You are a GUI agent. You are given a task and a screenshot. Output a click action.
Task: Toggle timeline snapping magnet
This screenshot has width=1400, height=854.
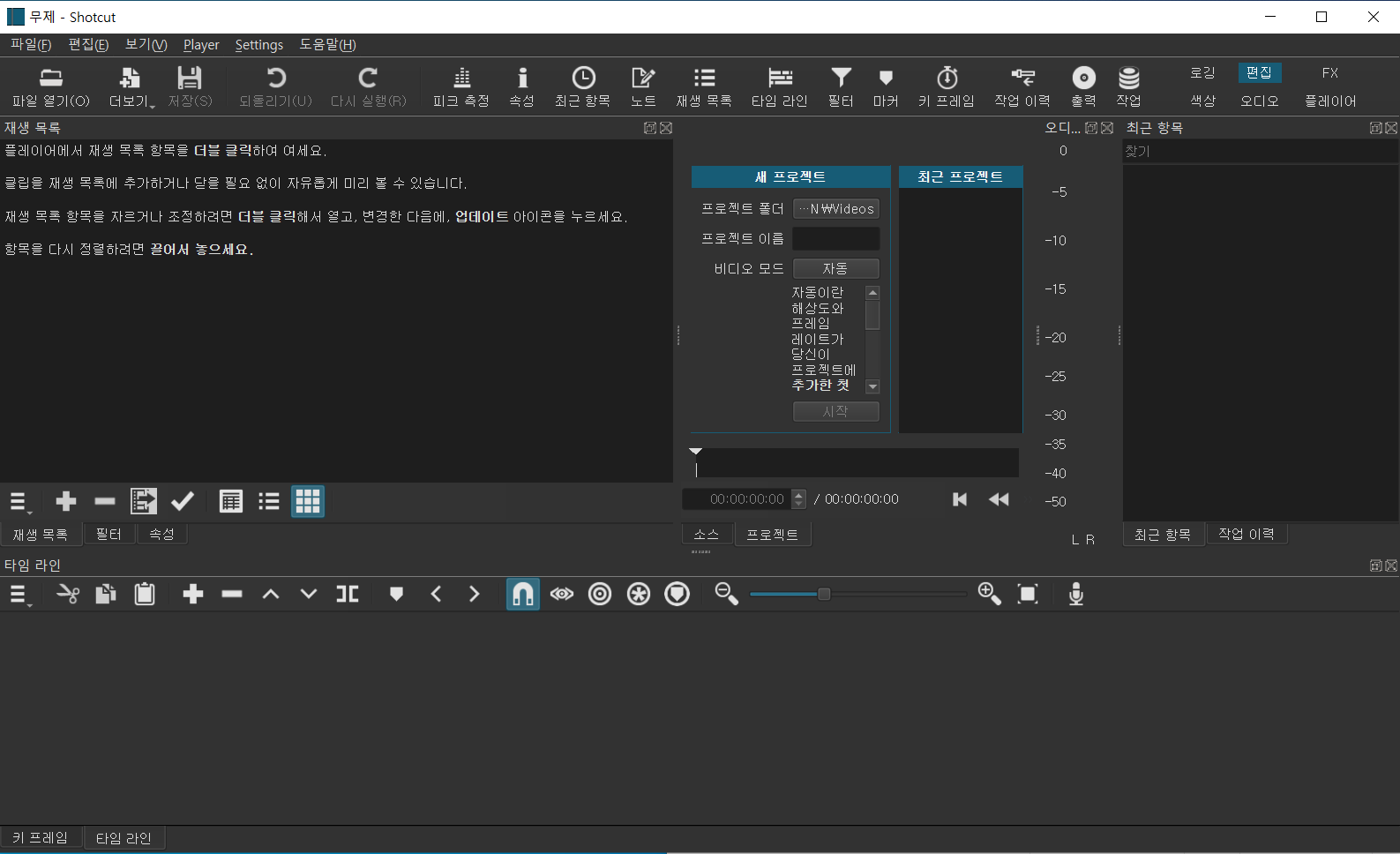[523, 595]
